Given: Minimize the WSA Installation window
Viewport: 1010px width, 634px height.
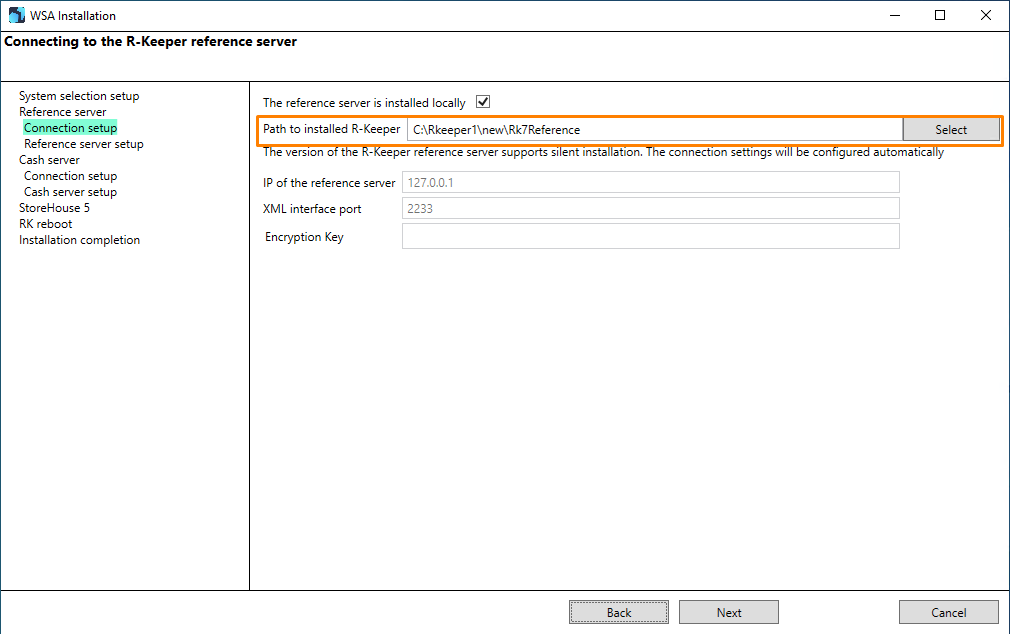Looking at the screenshot, I should tap(895, 15).
